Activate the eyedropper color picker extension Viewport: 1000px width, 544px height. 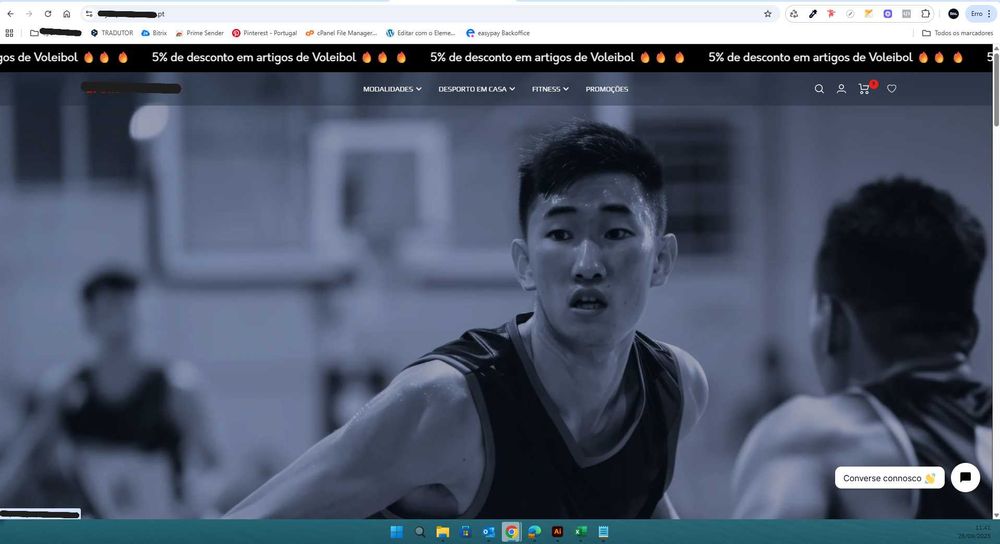[x=812, y=13]
